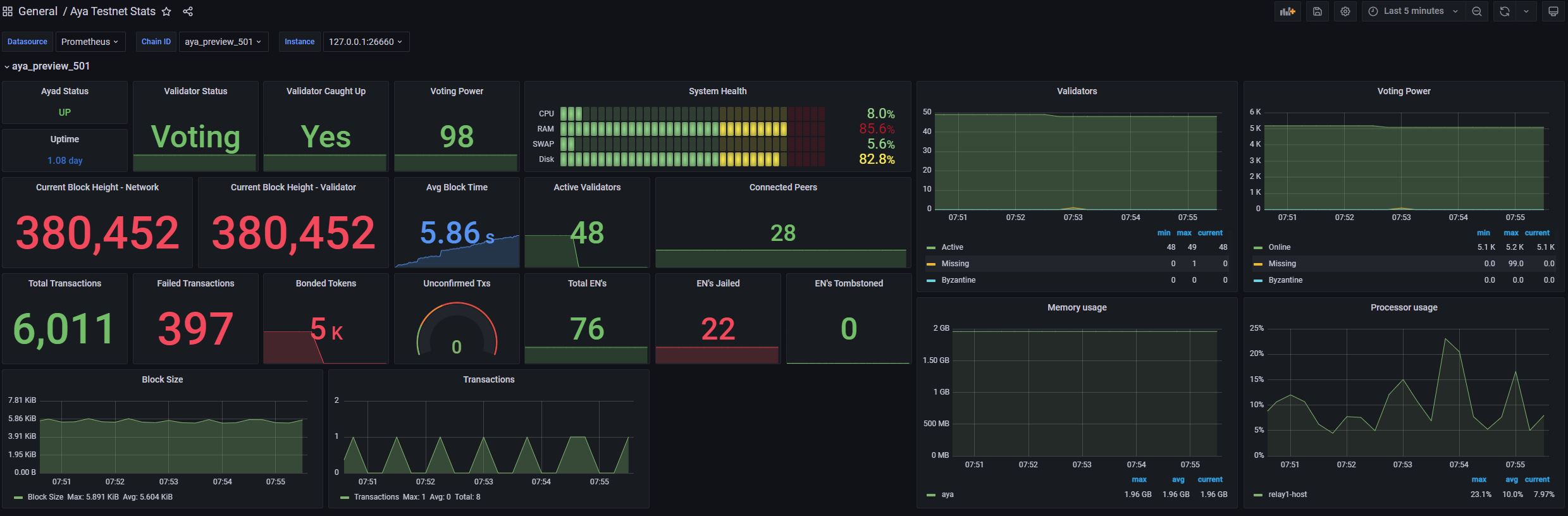This screenshot has height=516, width=1568.
Task: Open dashboard settings gear
Action: (x=1345, y=11)
